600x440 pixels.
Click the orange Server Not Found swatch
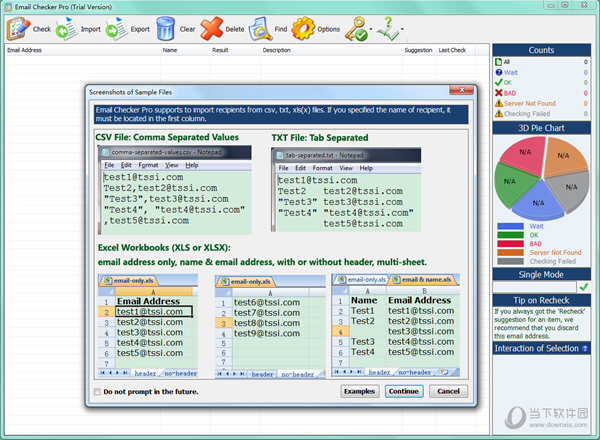point(510,253)
